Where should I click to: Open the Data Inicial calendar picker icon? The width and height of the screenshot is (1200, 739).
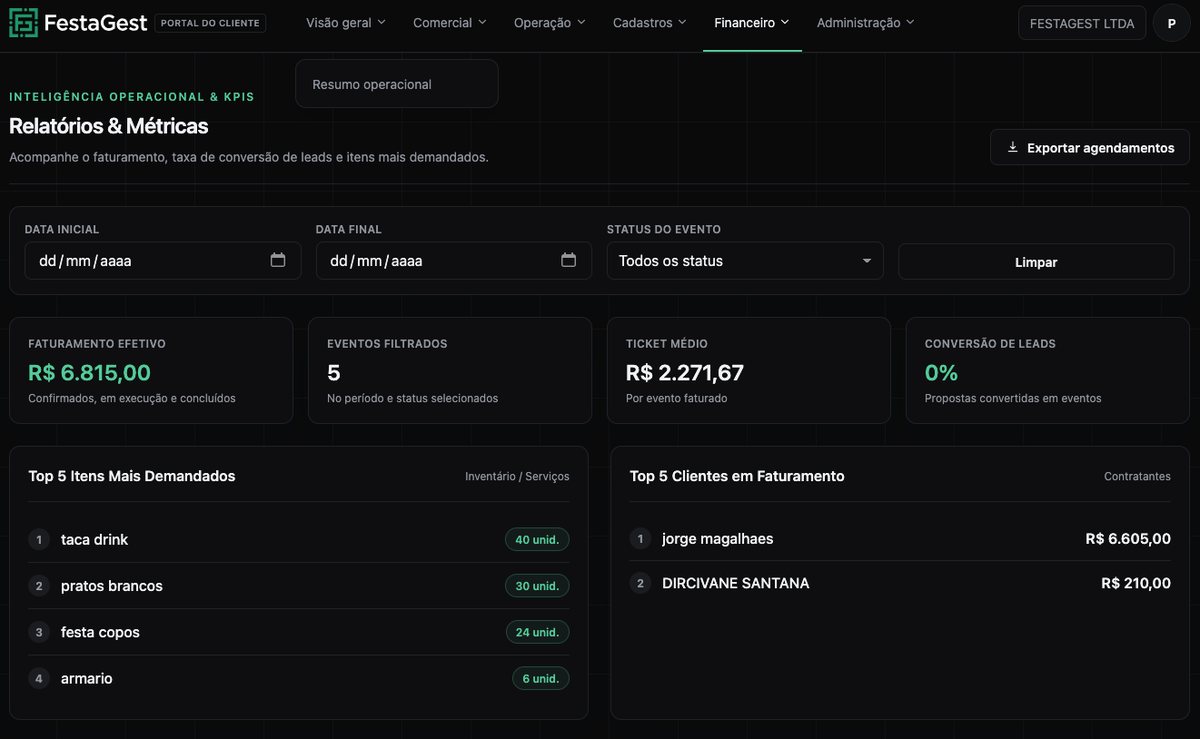click(278, 260)
